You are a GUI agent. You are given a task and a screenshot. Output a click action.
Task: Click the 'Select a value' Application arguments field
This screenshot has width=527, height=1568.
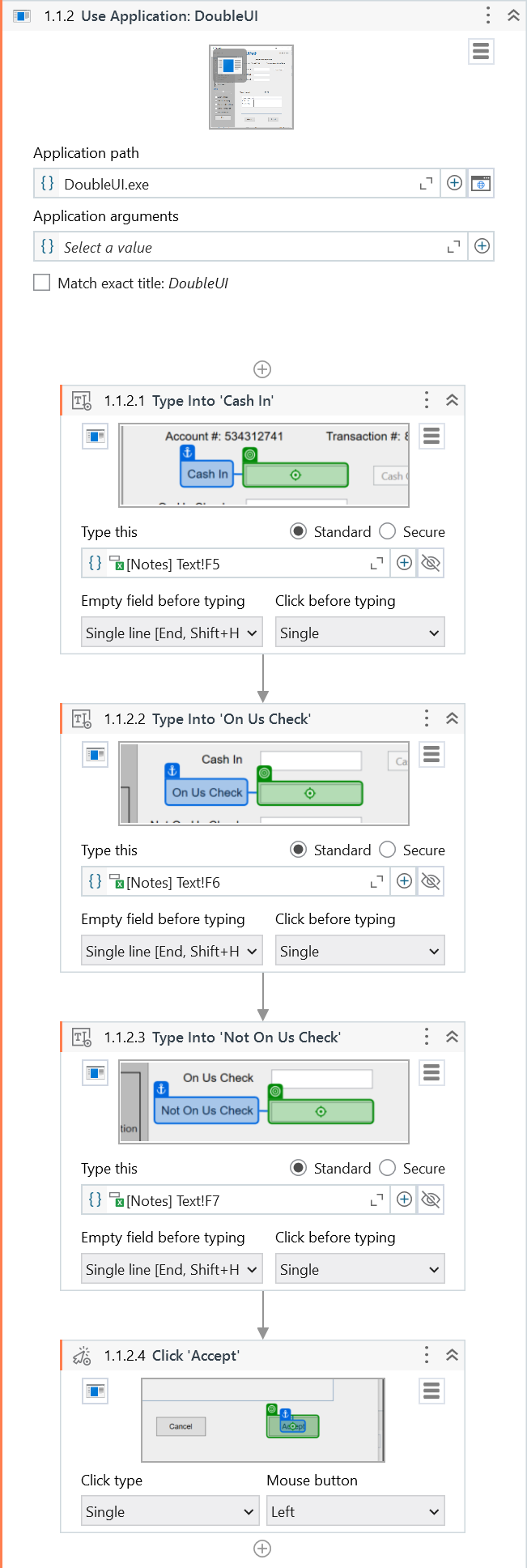pyautogui.click(x=243, y=246)
